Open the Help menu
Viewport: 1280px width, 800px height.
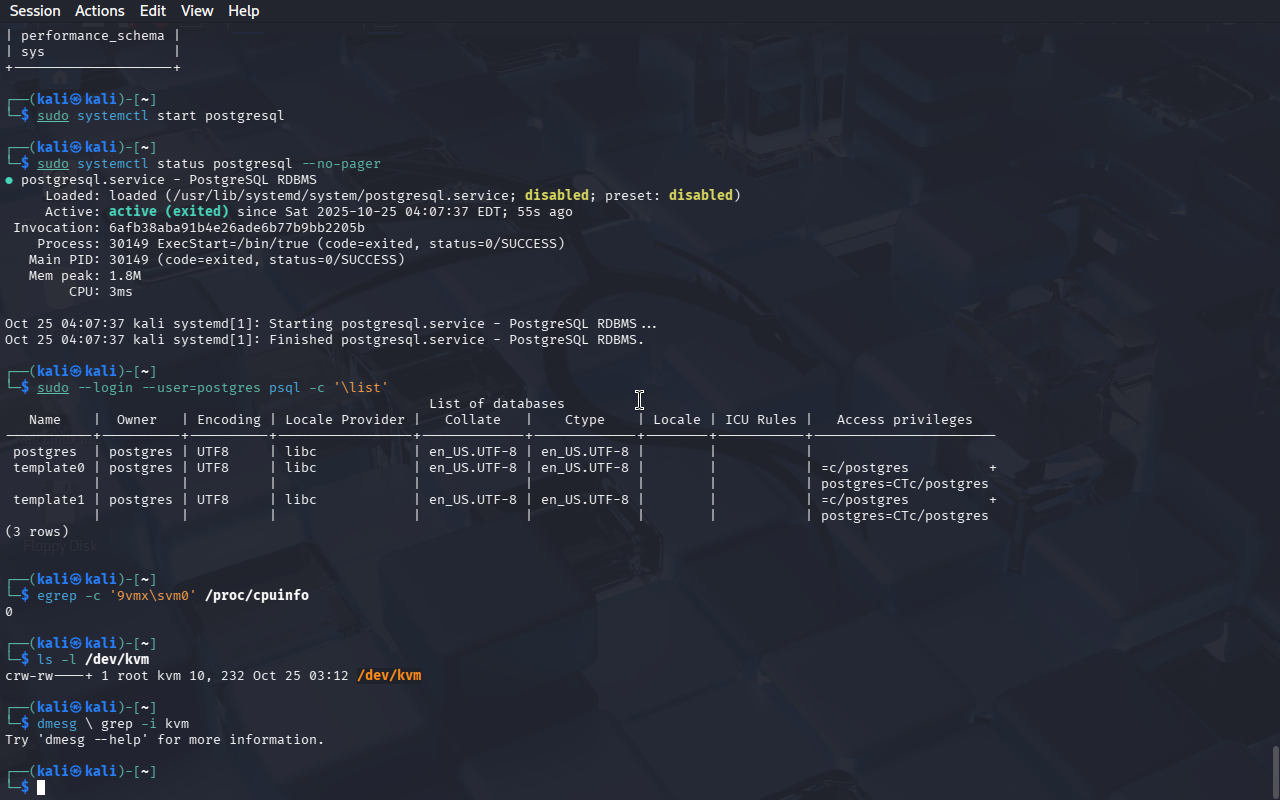243,11
